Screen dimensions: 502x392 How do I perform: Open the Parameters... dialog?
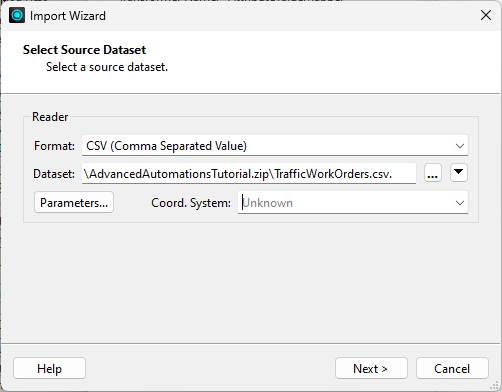tap(74, 202)
